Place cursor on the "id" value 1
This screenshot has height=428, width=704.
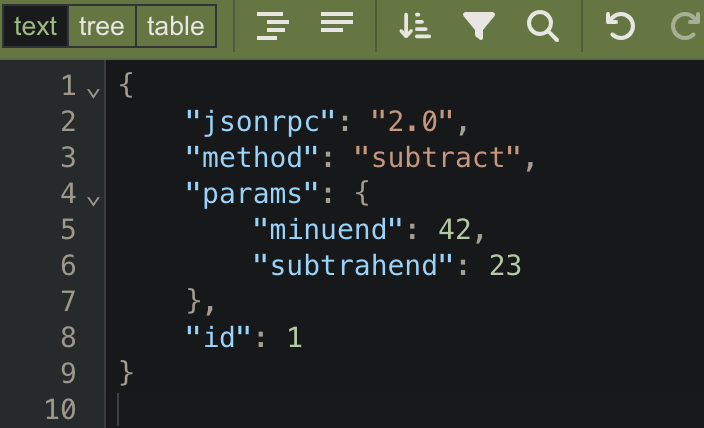tap(295, 338)
